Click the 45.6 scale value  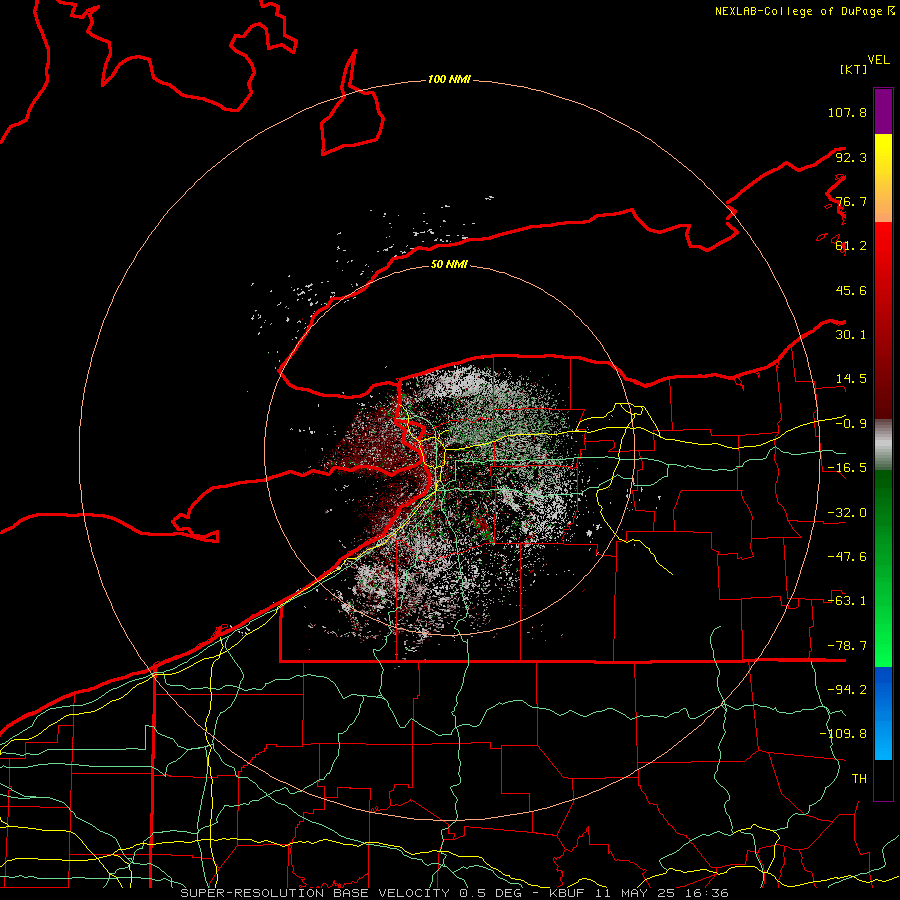pyautogui.click(x=851, y=290)
